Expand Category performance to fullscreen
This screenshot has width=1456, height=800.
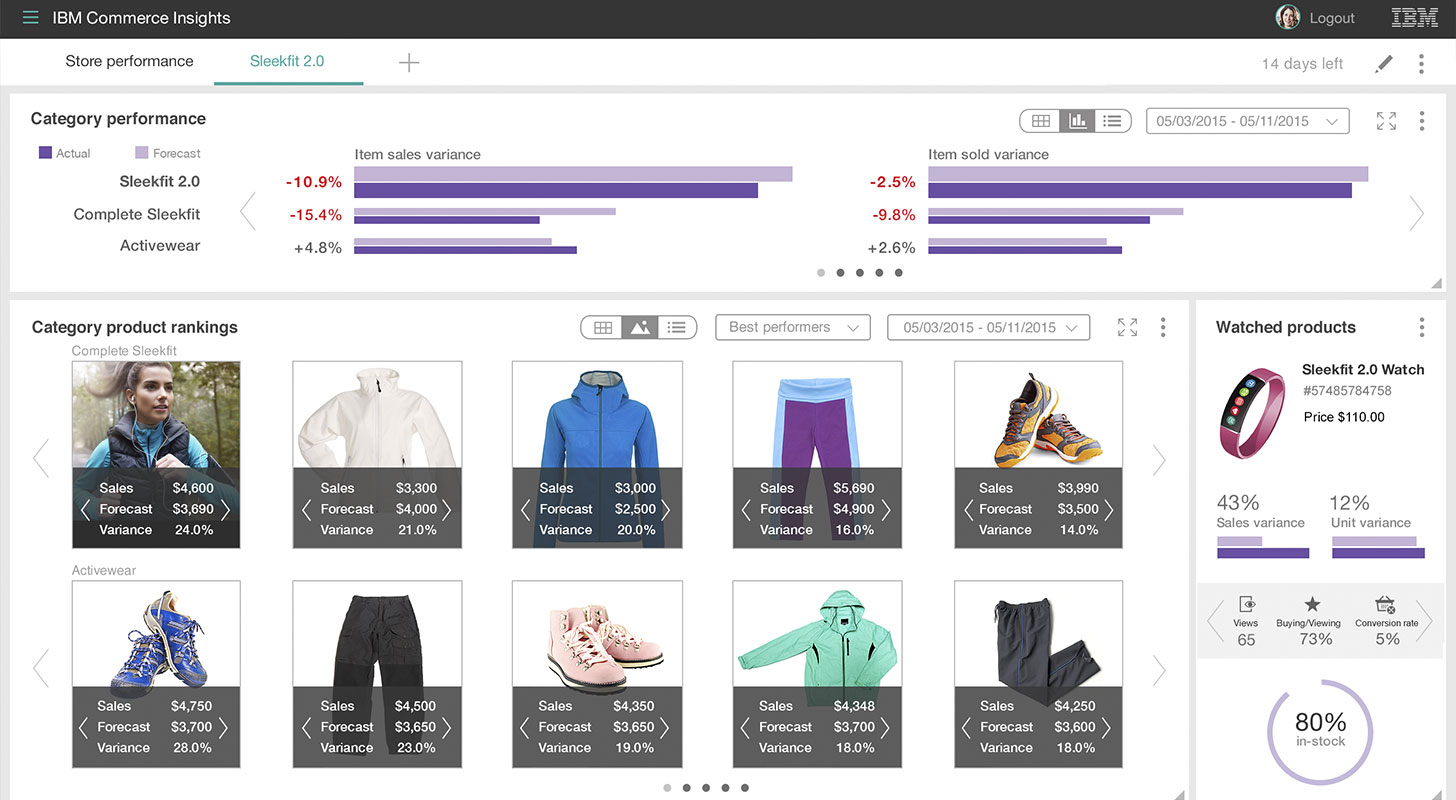pos(1386,119)
